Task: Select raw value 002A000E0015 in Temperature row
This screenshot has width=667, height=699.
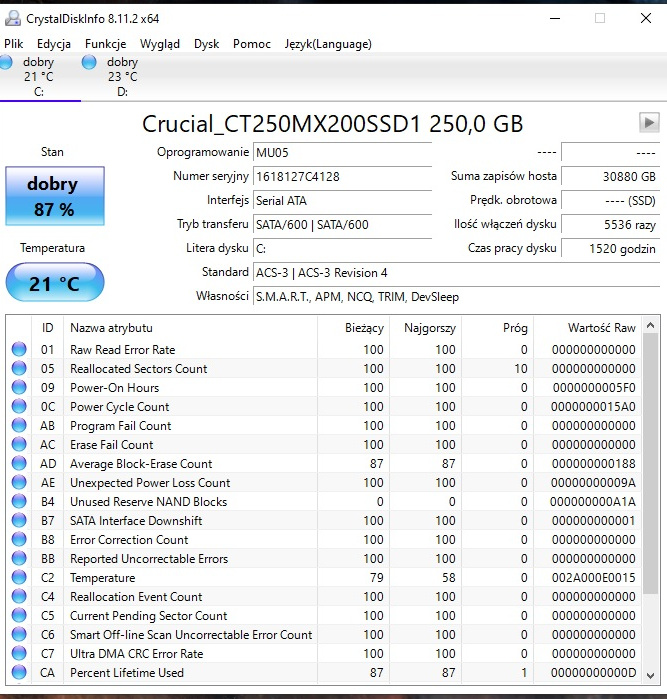Action: coord(593,578)
